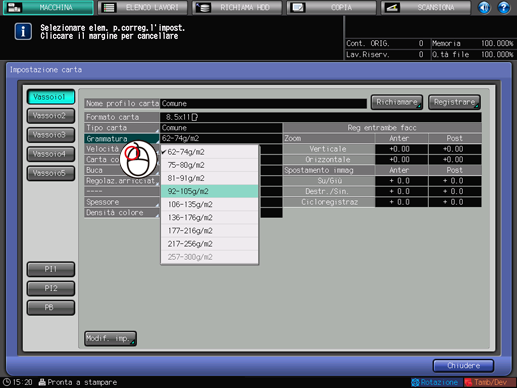Choose 92-105g/m2 weight option
This screenshot has height=388, width=517.
[x=209, y=191]
